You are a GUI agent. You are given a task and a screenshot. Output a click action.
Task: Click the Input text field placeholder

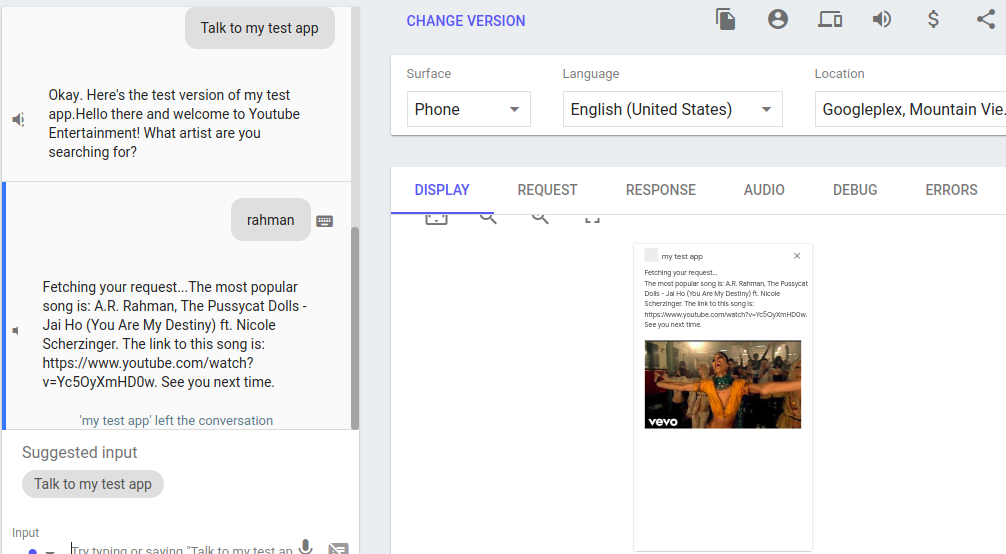(182, 550)
